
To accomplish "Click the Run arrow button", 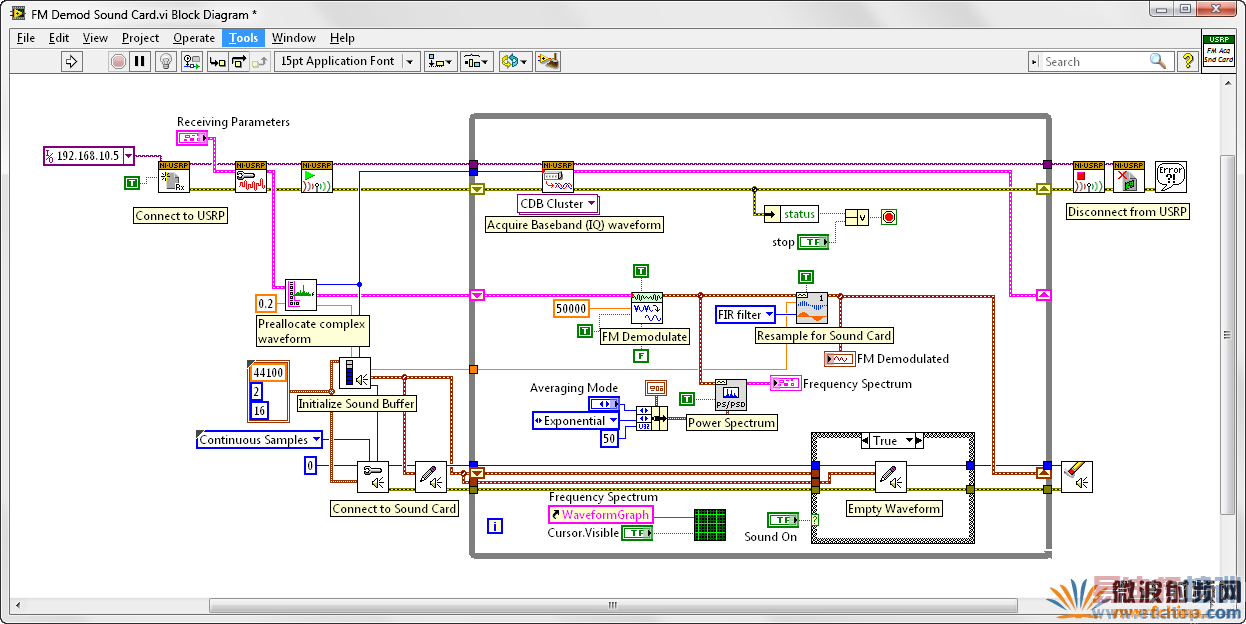I will [71, 62].
